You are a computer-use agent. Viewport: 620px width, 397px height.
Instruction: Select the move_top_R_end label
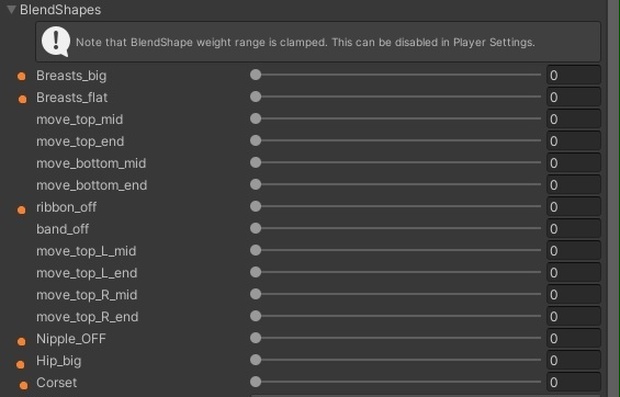(87, 317)
